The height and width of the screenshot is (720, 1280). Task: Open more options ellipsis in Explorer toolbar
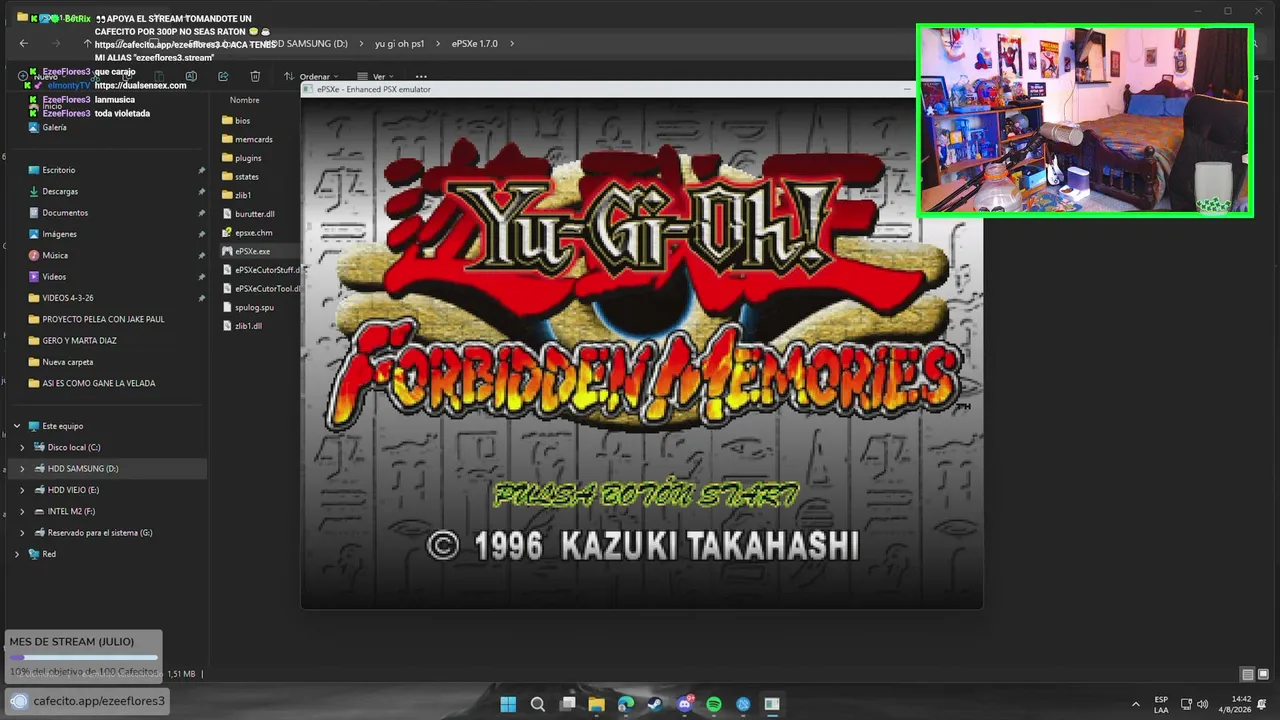click(x=421, y=77)
